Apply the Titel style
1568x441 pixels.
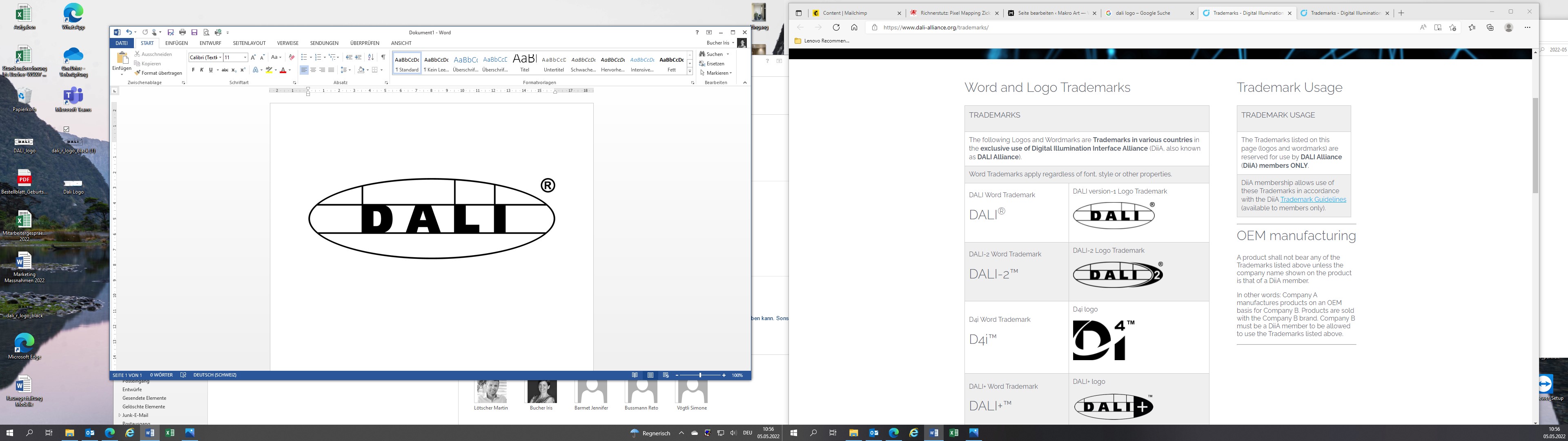pos(525,63)
